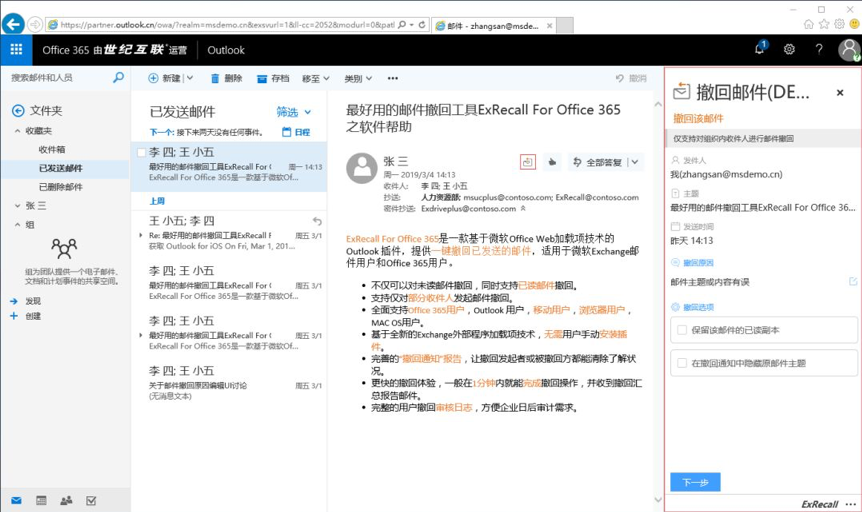862x512 pixels.
Task: Click reading pane scrollbar down arrow
Action: [x=658, y=499]
